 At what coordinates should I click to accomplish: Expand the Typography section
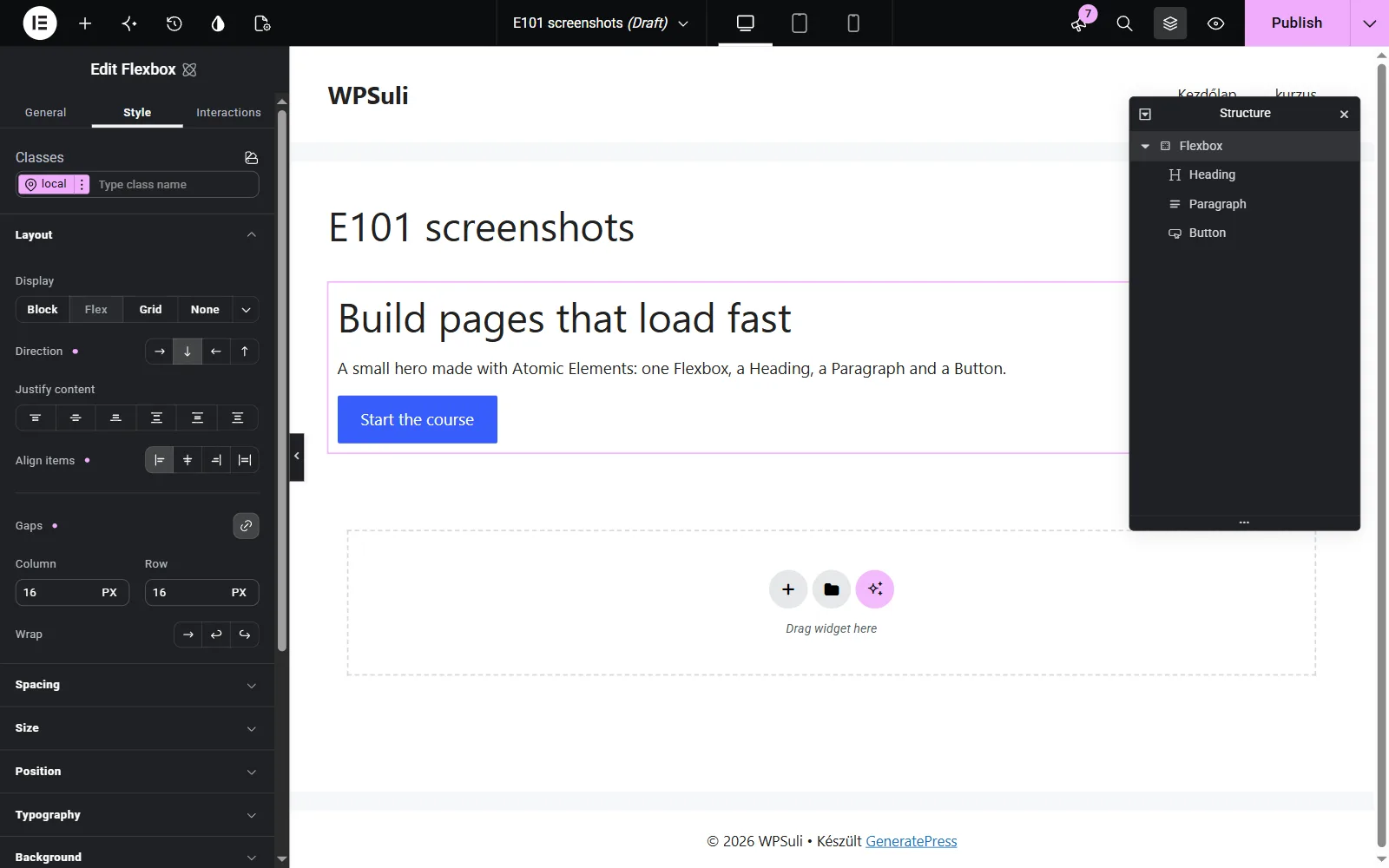click(137, 815)
